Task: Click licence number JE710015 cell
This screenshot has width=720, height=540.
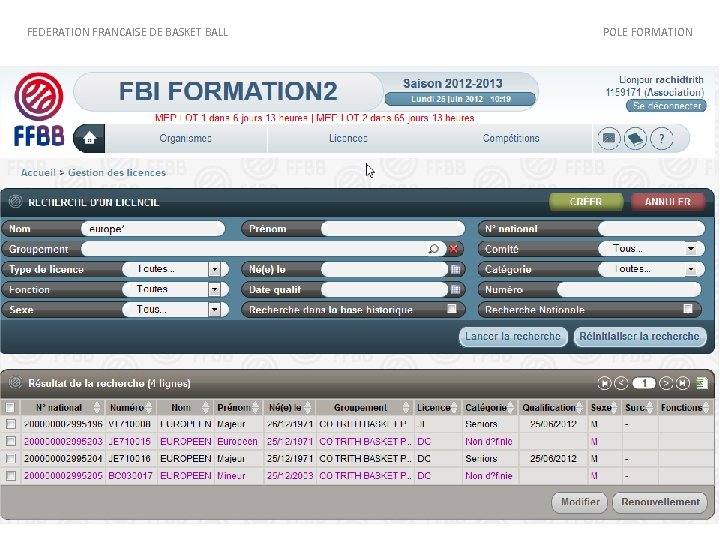Action: (129, 441)
